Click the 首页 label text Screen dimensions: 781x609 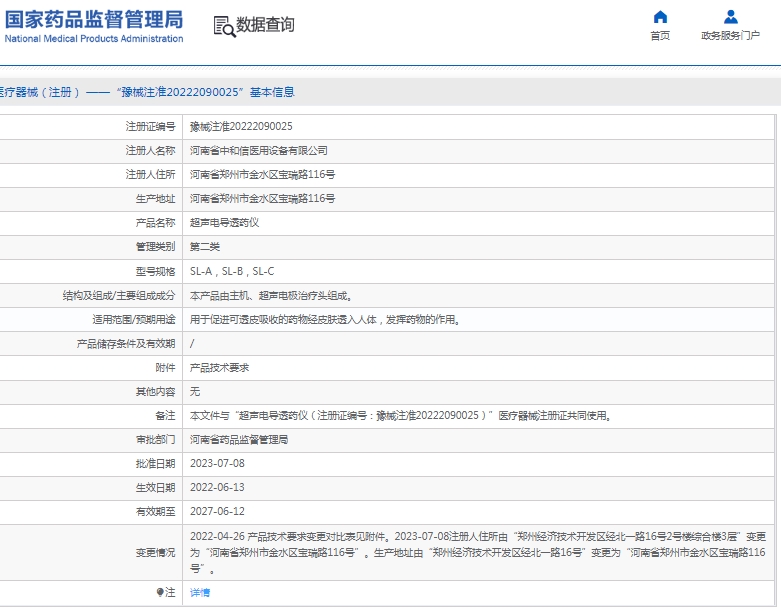click(660, 36)
